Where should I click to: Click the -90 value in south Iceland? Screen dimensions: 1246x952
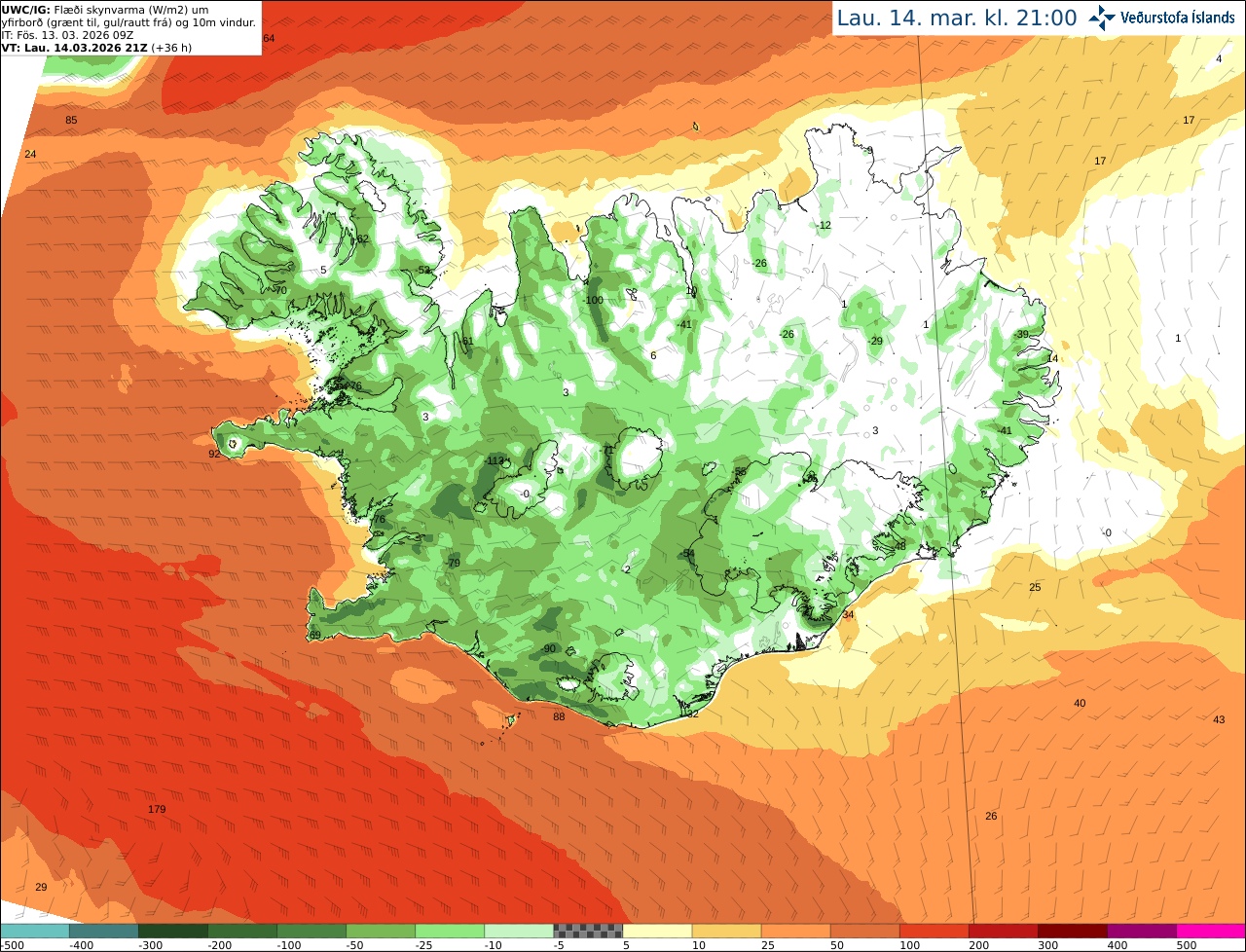[x=549, y=649]
